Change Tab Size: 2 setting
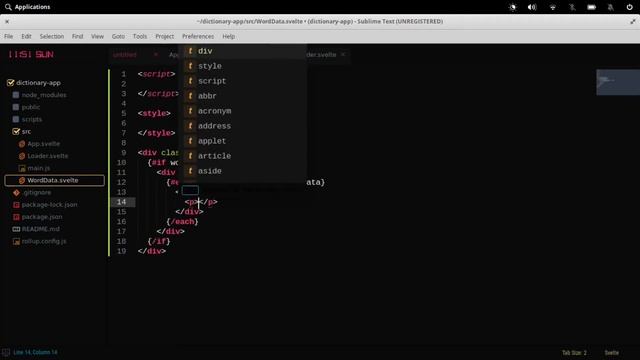Screen dimensions: 640x360 click(x=574, y=353)
